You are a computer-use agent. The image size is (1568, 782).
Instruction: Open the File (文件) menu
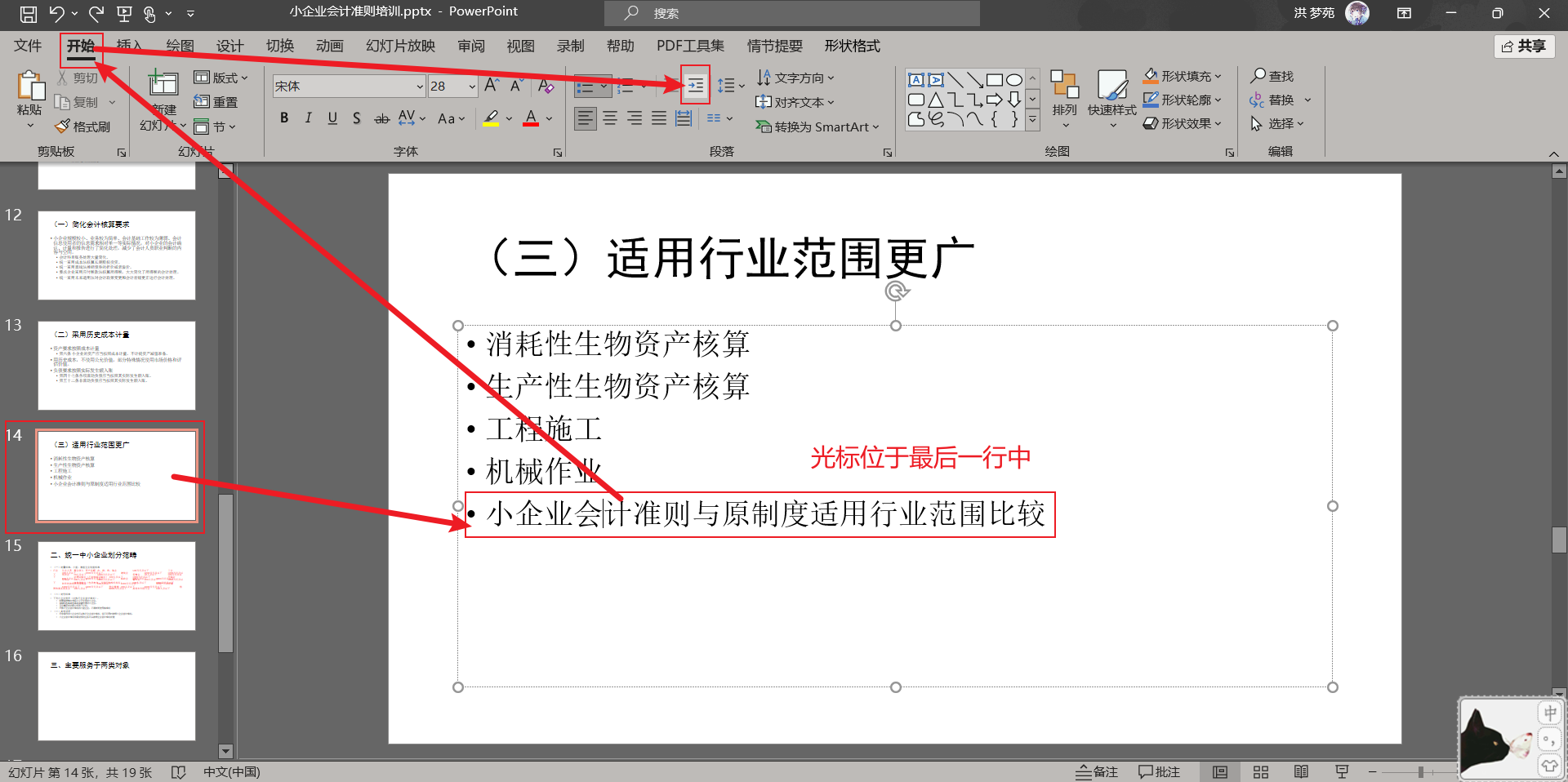coord(28,46)
